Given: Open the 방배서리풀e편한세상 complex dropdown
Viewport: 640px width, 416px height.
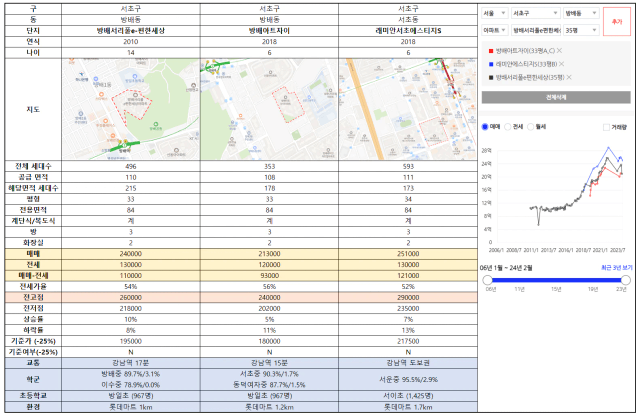Looking at the screenshot, I should click(x=536, y=30).
